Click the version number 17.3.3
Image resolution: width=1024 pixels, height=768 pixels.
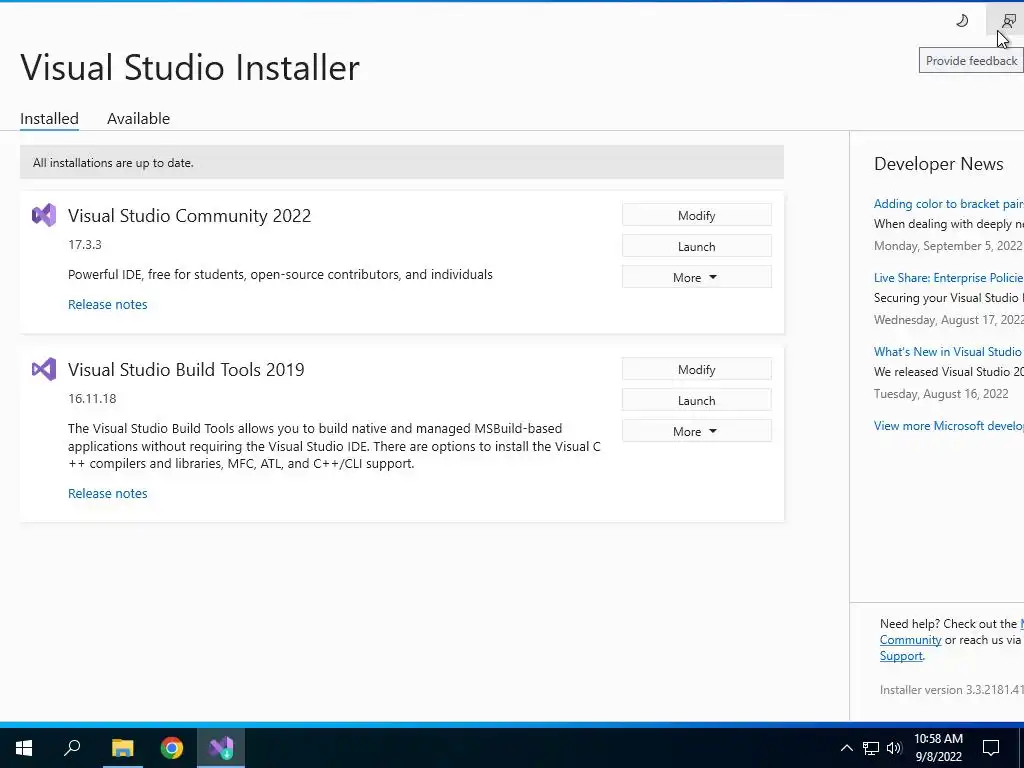tap(85, 244)
